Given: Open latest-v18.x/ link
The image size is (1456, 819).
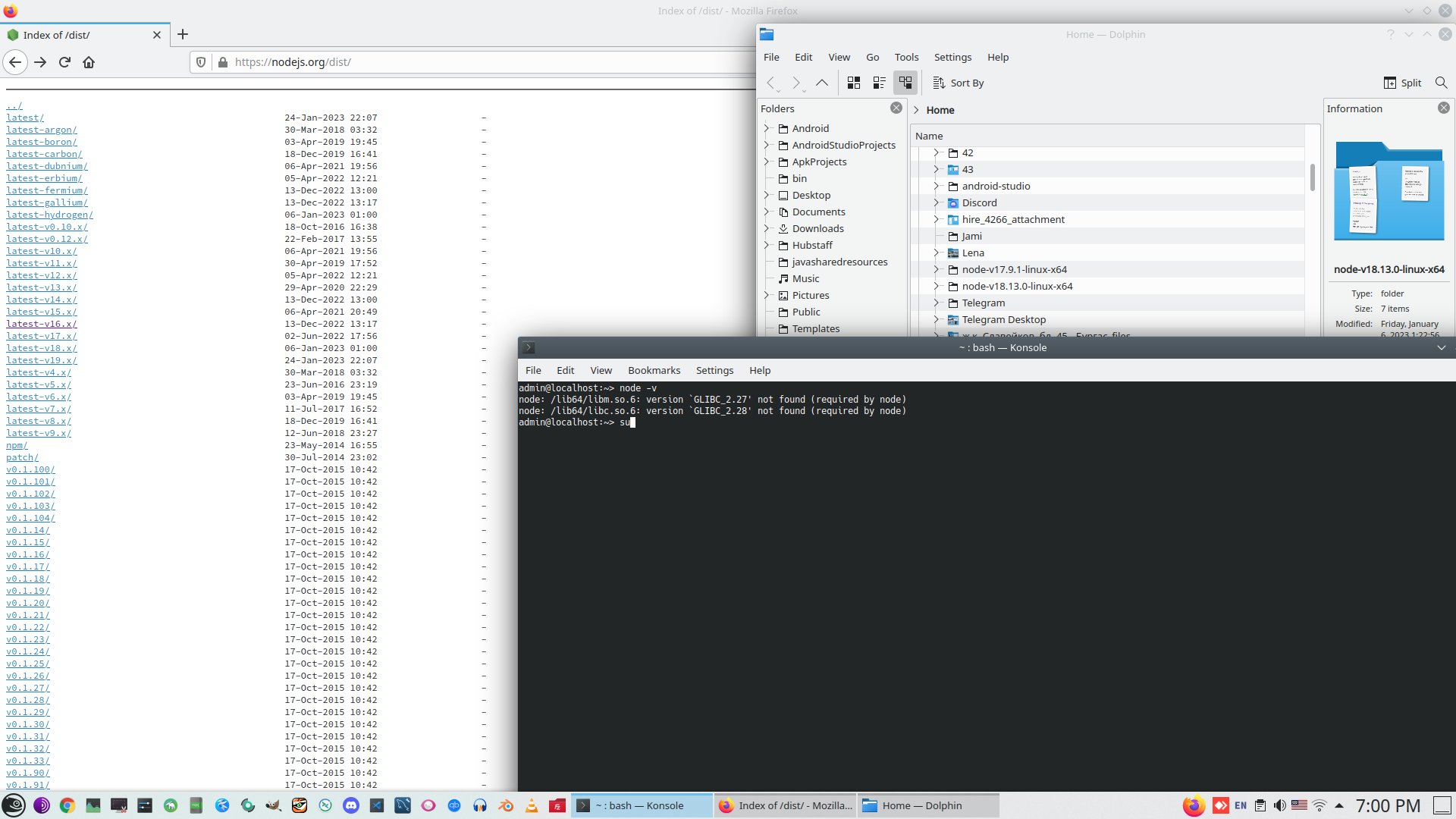Looking at the screenshot, I should coord(41,348).
